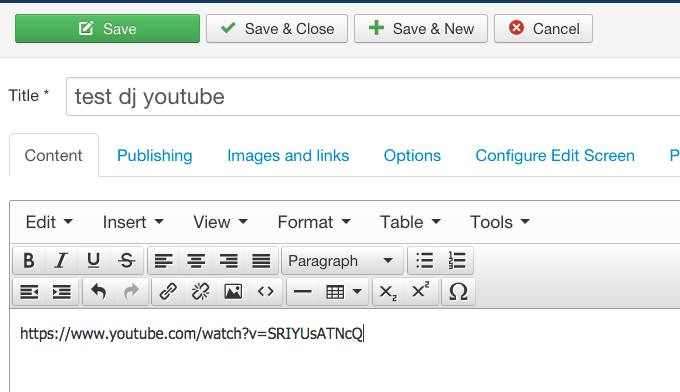This screenshot has height=392, width=680.
Task: Open the View menu
Action: (x=220, y=222)
